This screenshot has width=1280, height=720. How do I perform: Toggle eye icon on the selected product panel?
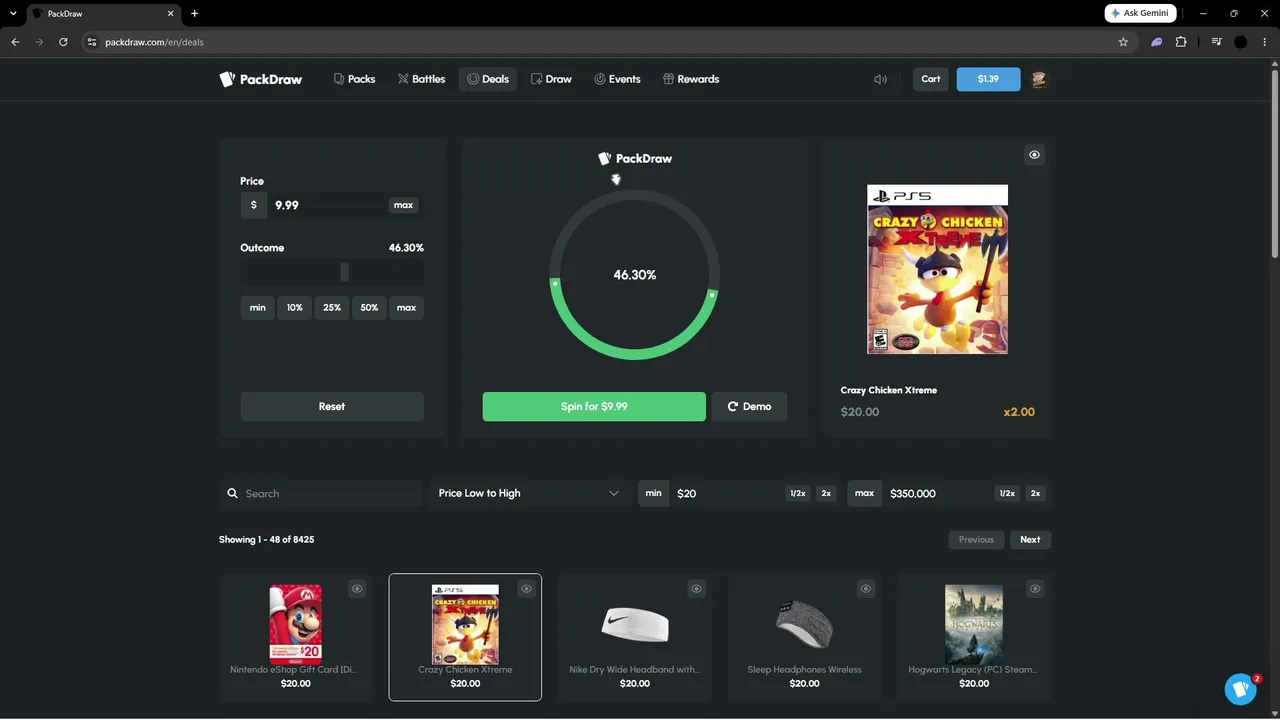(x=1034, y=155)
